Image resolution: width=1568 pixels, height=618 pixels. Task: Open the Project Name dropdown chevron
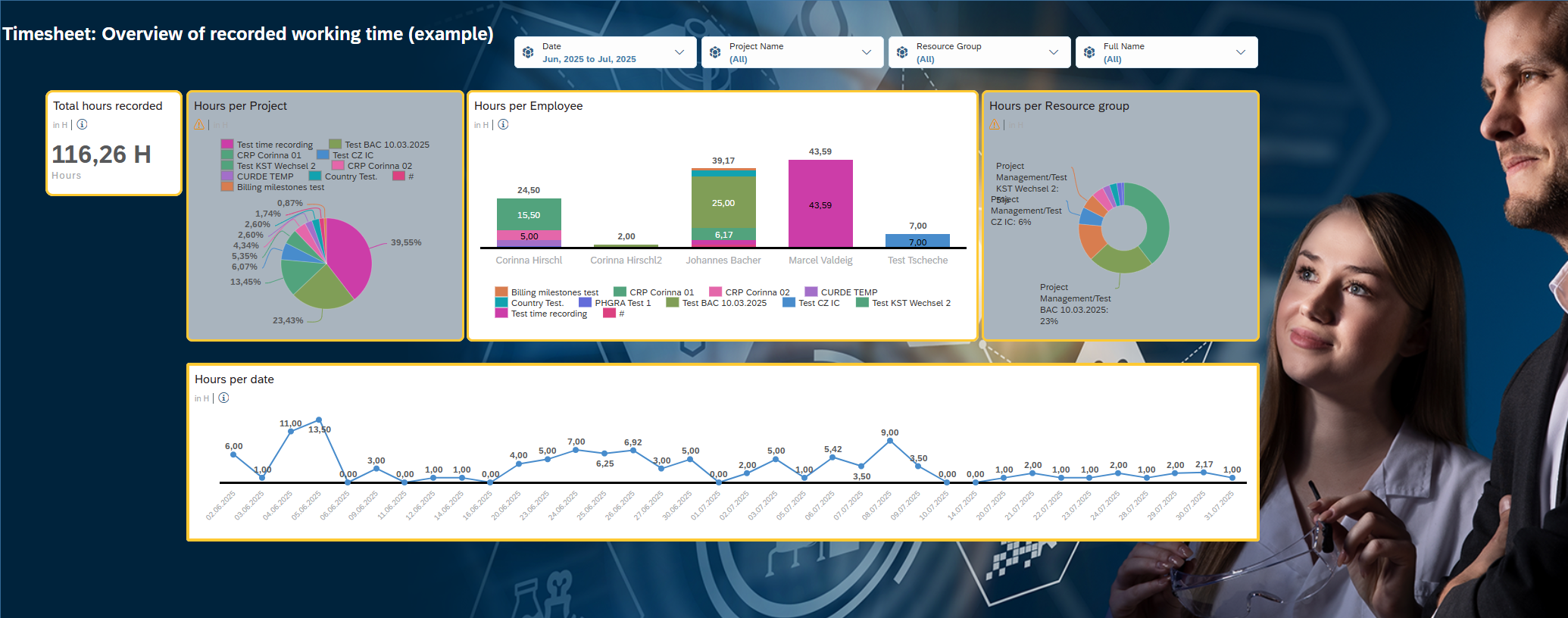tap(867, 52)
